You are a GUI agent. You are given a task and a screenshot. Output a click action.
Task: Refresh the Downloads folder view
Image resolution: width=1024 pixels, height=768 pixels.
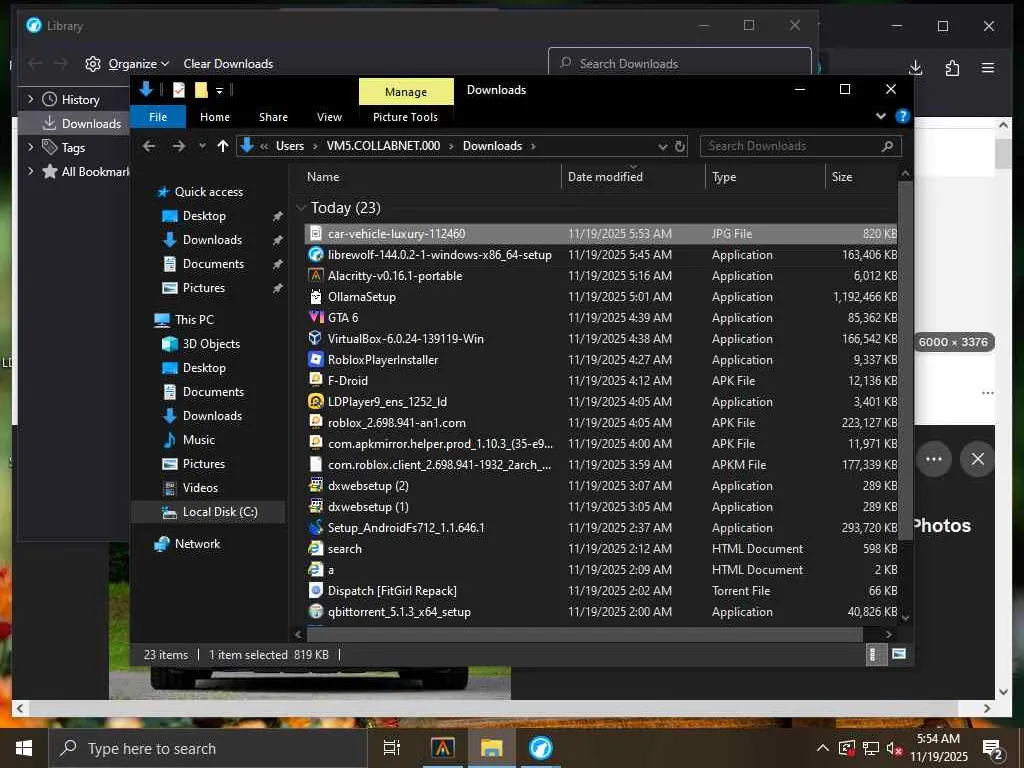point(680,146)
